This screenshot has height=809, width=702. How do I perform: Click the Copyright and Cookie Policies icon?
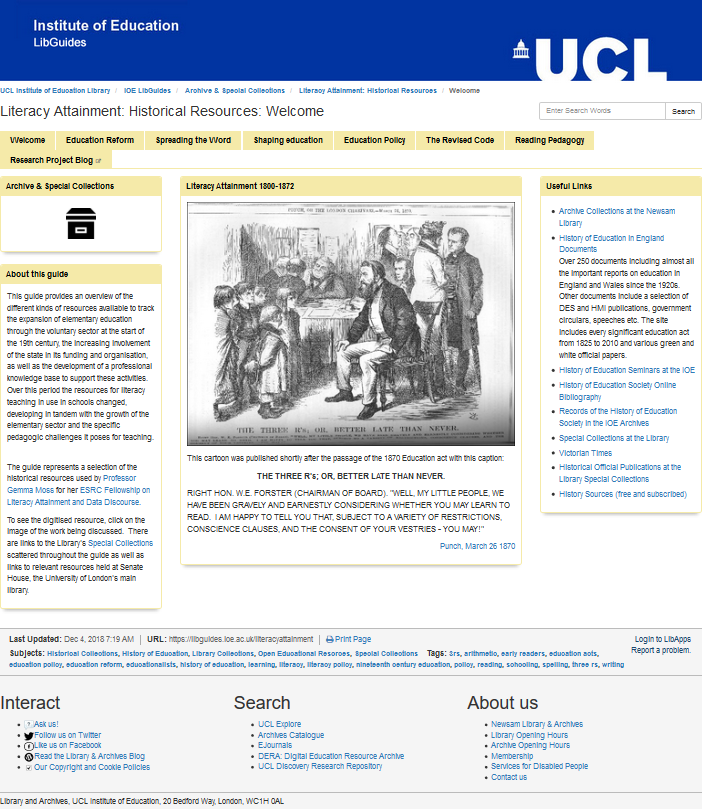tap(29, 768)
